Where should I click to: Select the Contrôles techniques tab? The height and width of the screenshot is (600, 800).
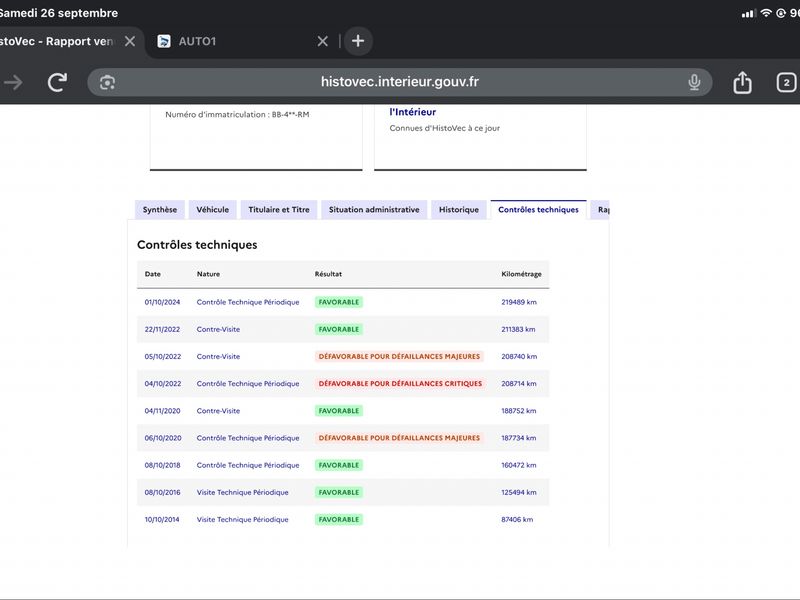tap(538, 210)
